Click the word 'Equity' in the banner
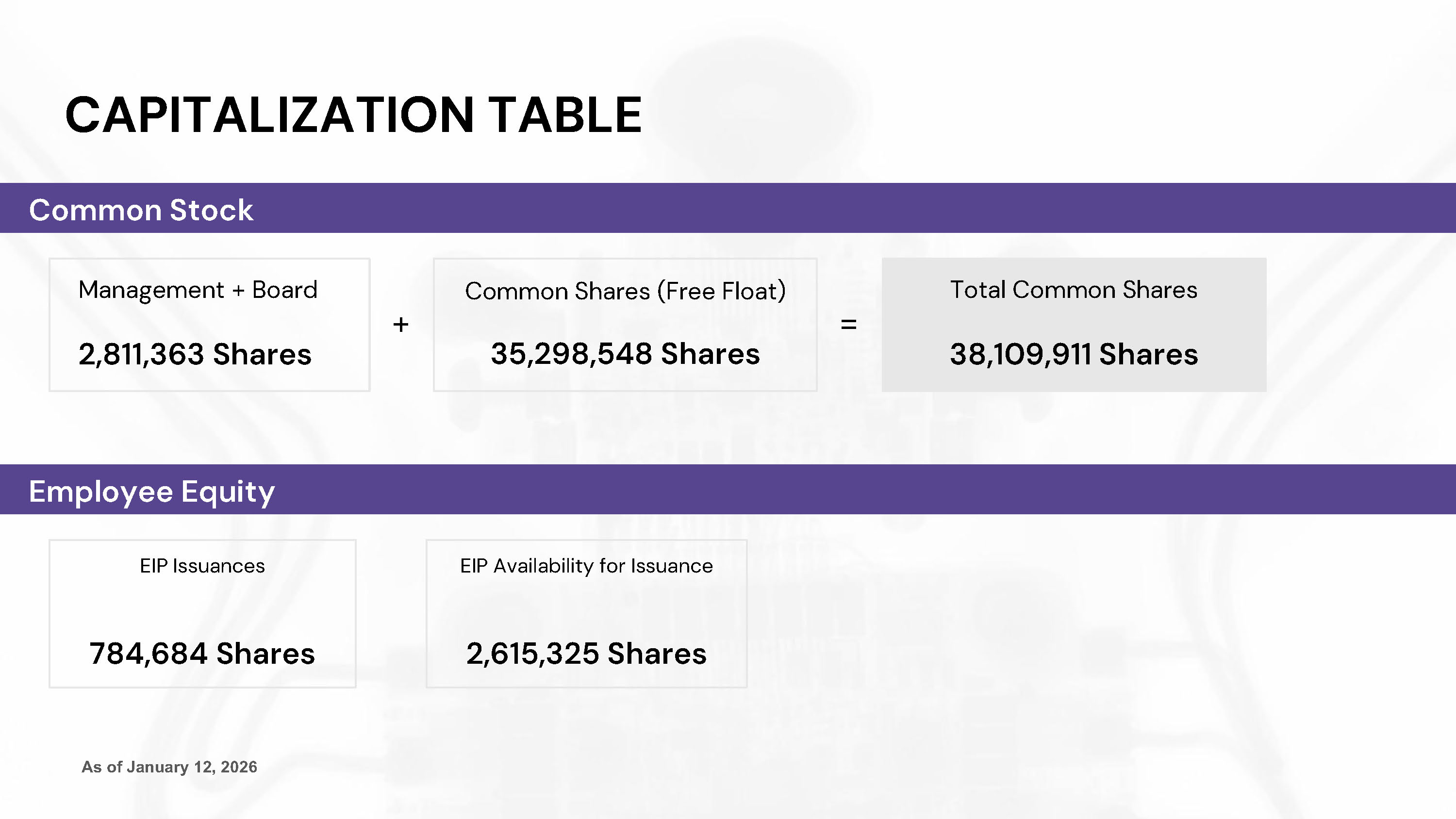 point(228,491)
